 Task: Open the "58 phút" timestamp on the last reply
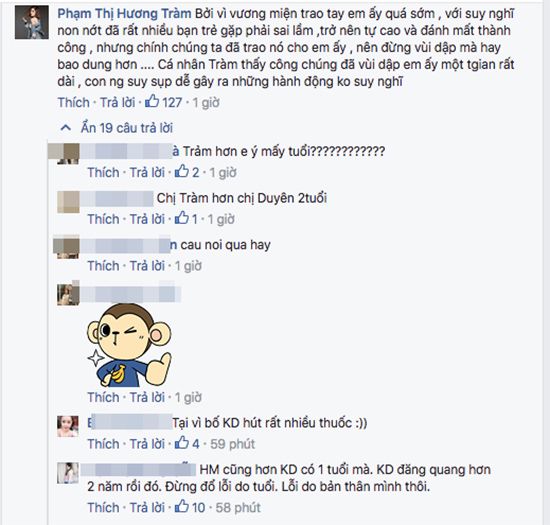[238, 507]
